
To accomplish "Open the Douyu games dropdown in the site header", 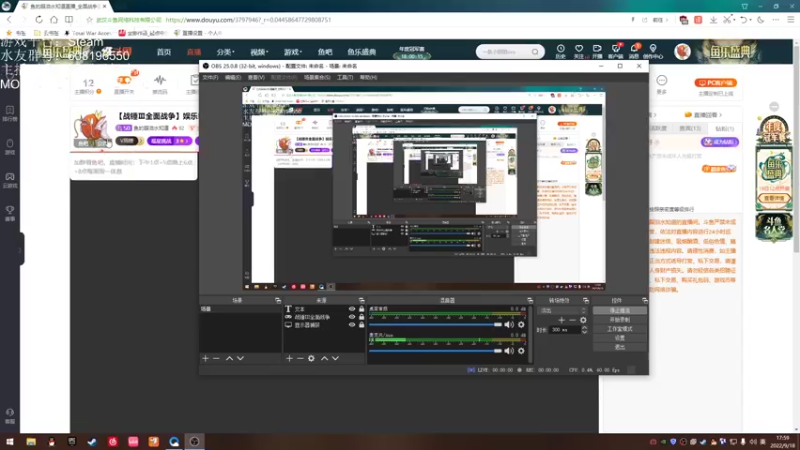I will [293, 52].
